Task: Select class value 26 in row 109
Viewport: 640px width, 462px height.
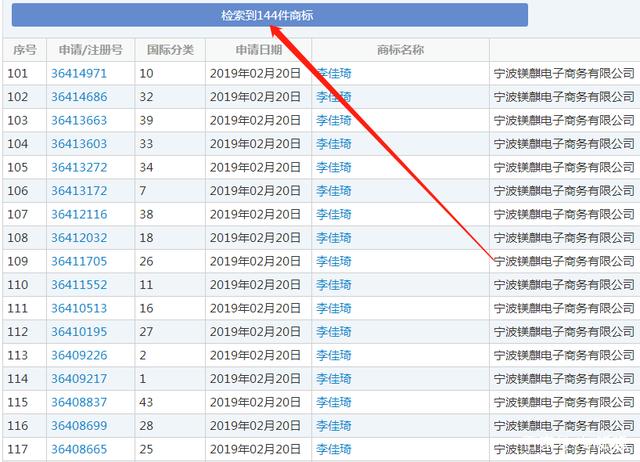Action: (146, 261)
